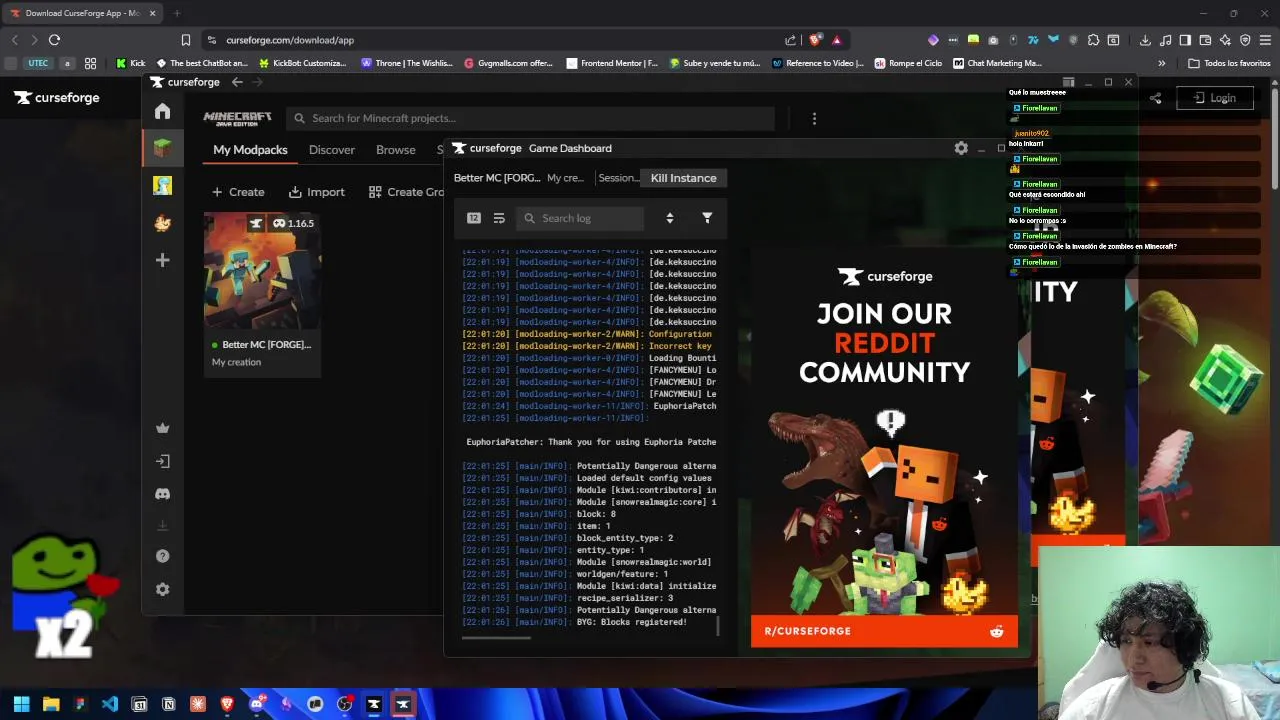Screen dimensions: 1280x720
Task: Open browser extensions puzzle icon
Action: (1093, 40)
